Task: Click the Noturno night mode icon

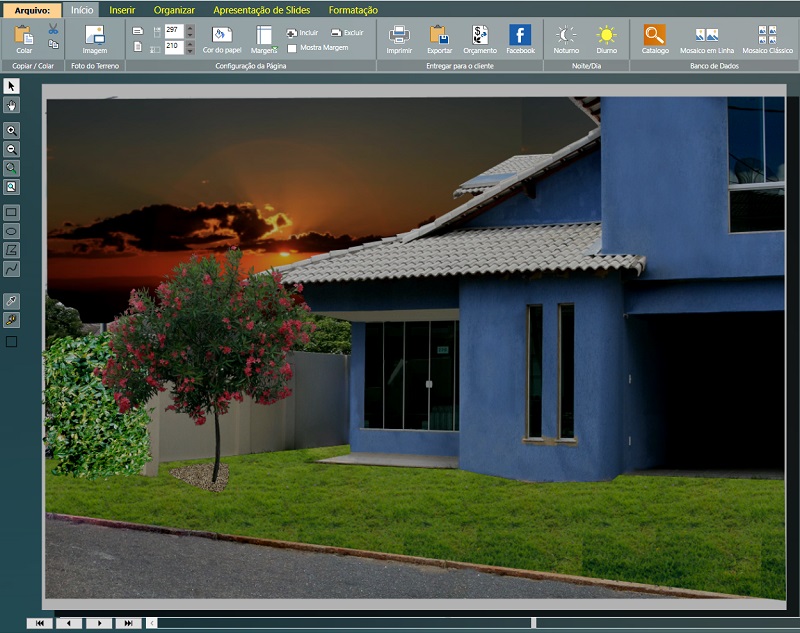Action: 566,37
